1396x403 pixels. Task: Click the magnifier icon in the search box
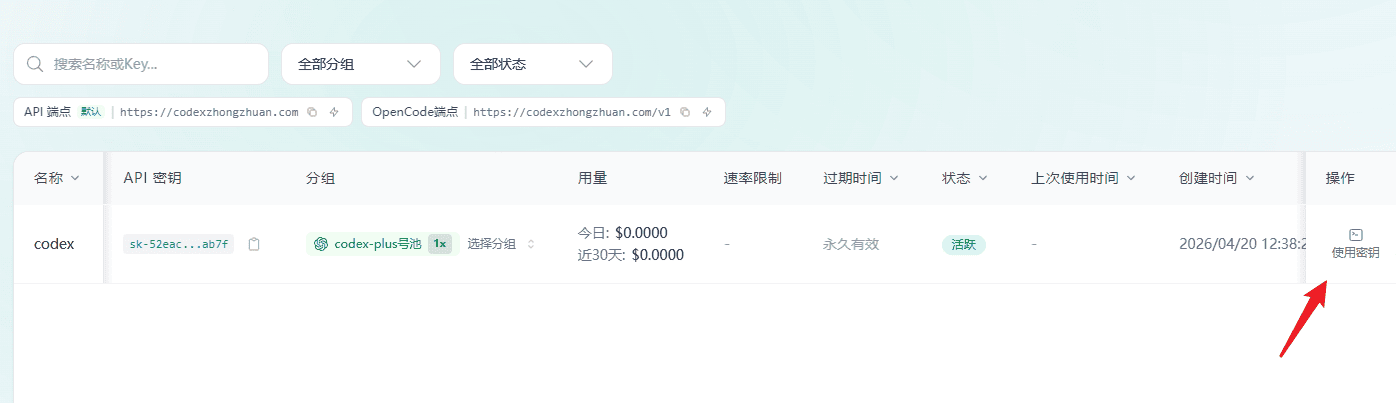click(35, 64)
